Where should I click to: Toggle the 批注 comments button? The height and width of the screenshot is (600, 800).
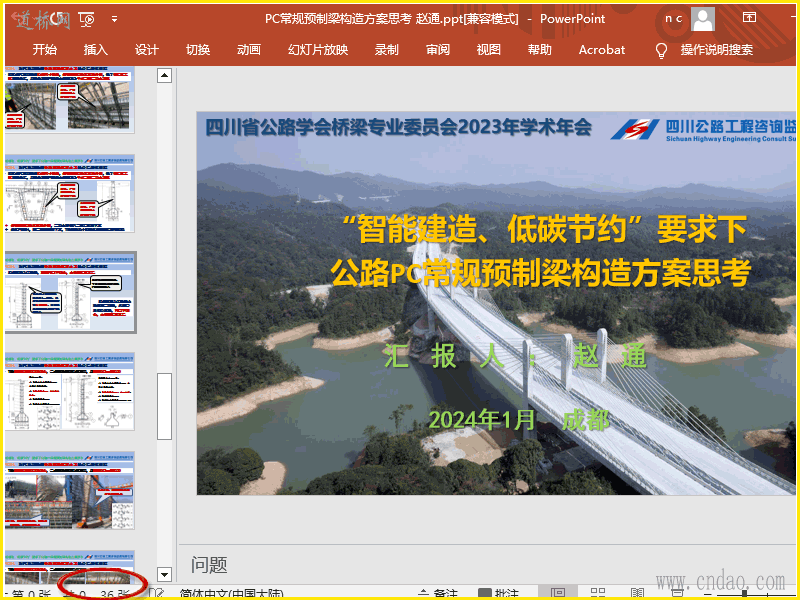pyautogui.click(x=498, y=594)
